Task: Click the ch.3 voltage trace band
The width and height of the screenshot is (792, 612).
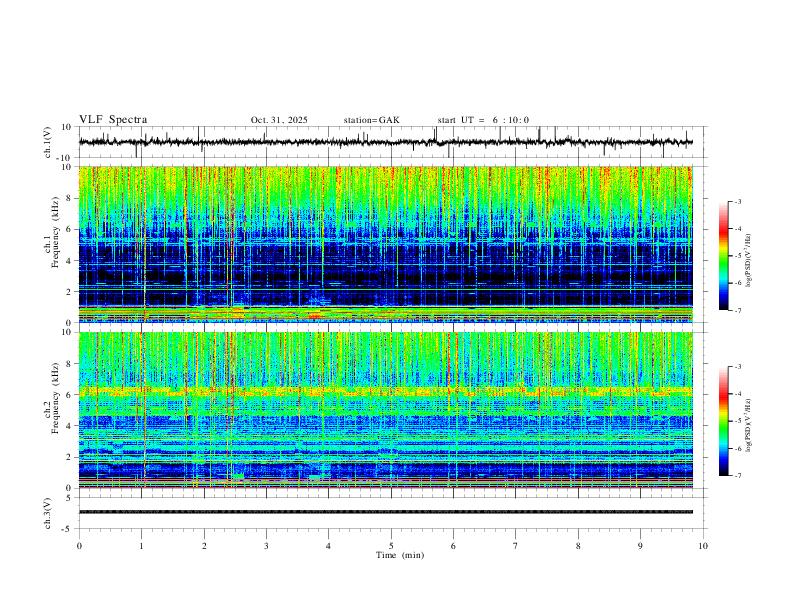Action: pyautogui.click(x=386, y=512)
